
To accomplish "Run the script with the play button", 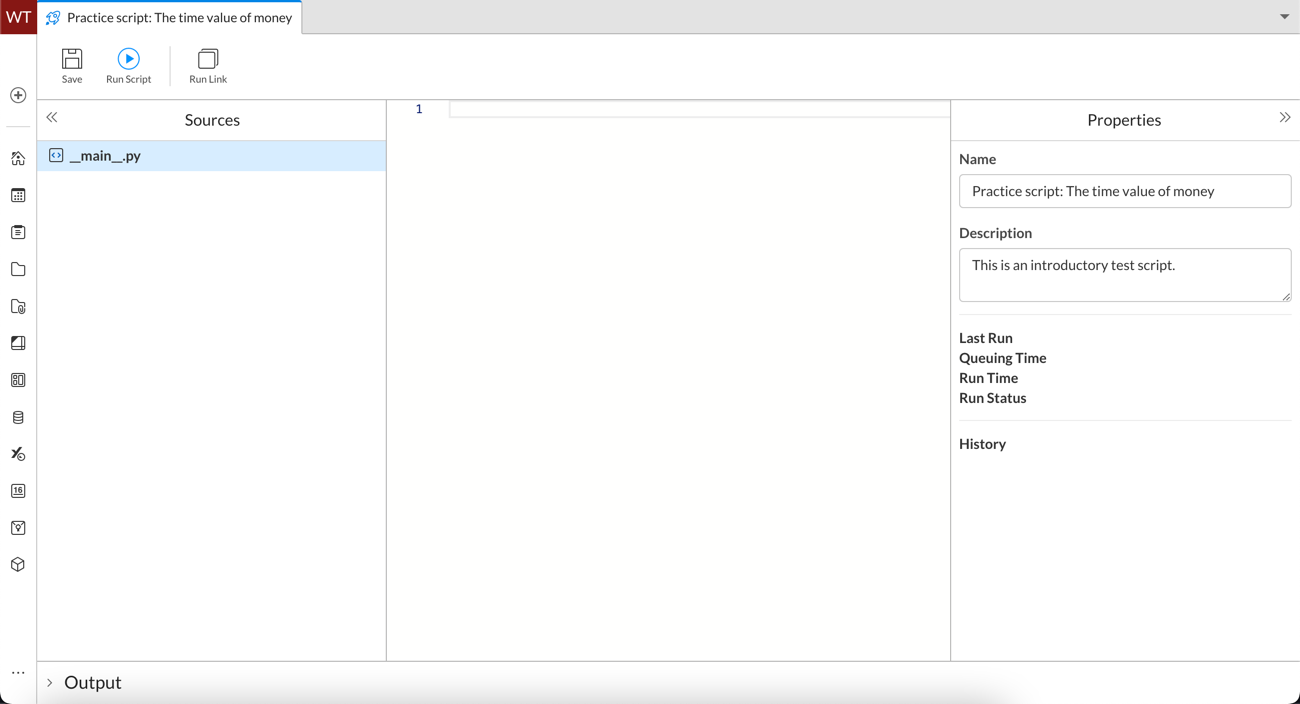I will pyautogui.click(x=128, y=65).
